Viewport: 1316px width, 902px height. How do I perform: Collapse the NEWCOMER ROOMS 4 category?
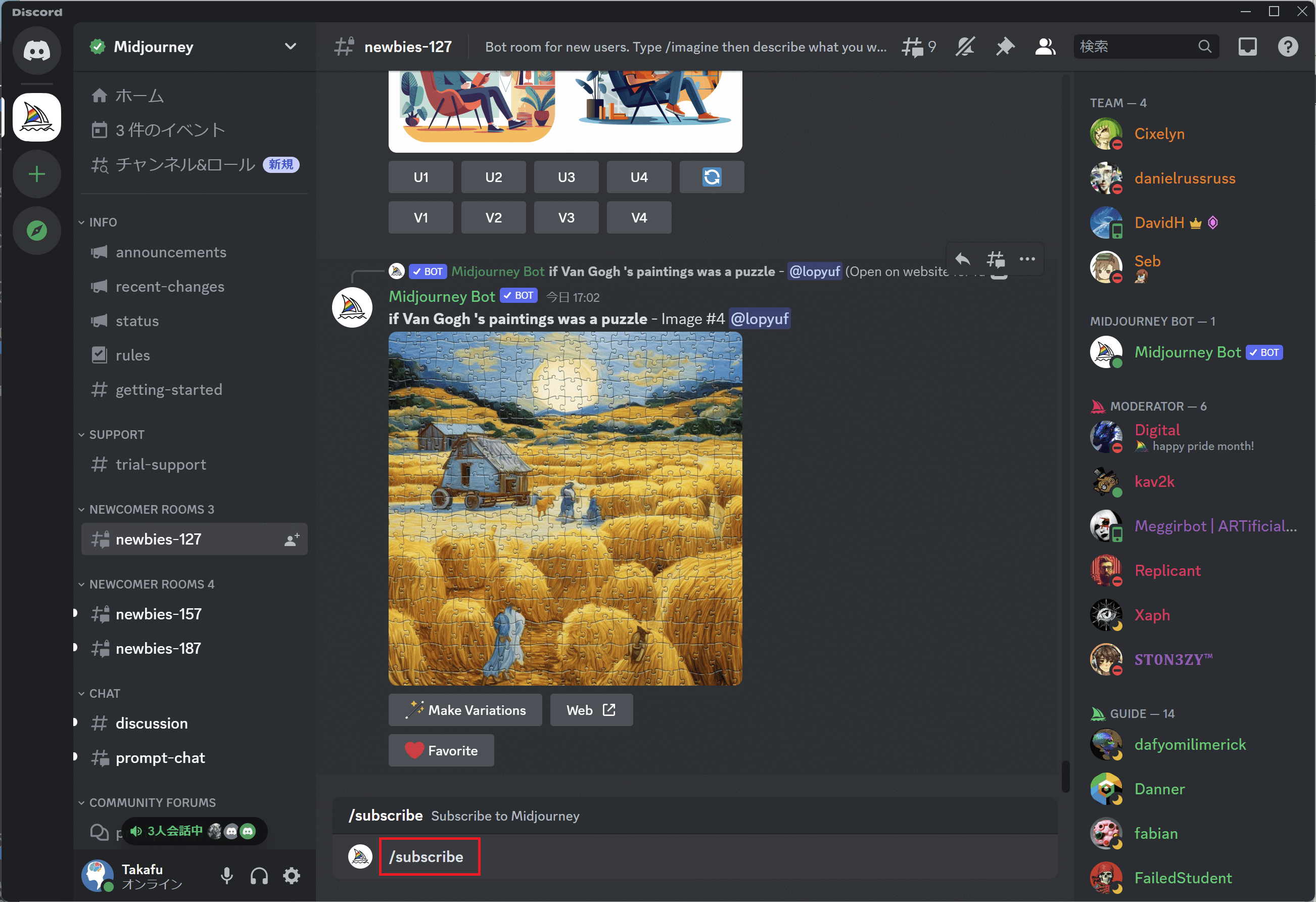click(x=151, y=584)
